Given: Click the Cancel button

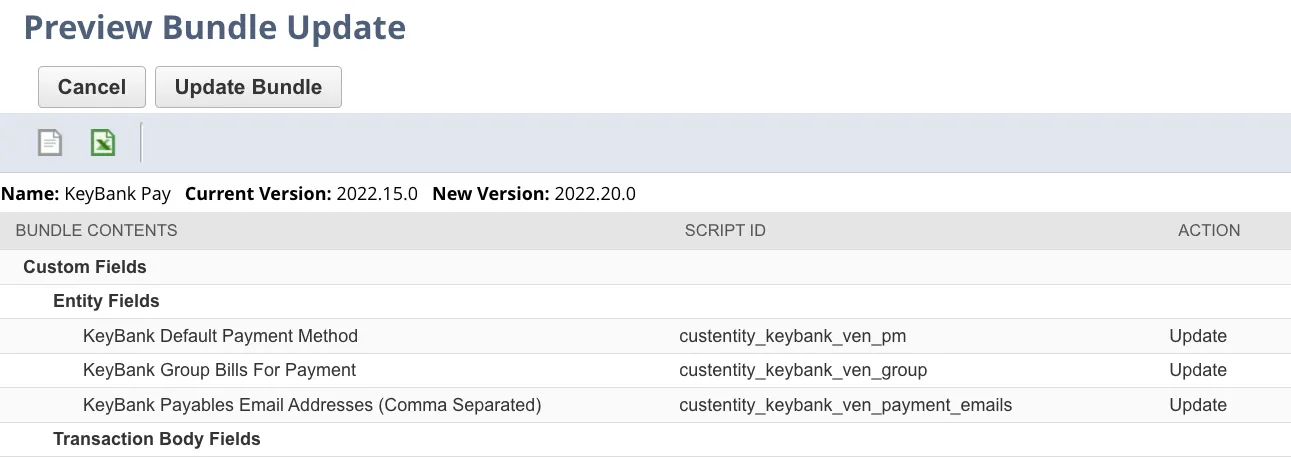Looking at the screenshot, I should [x=92, y=87].
